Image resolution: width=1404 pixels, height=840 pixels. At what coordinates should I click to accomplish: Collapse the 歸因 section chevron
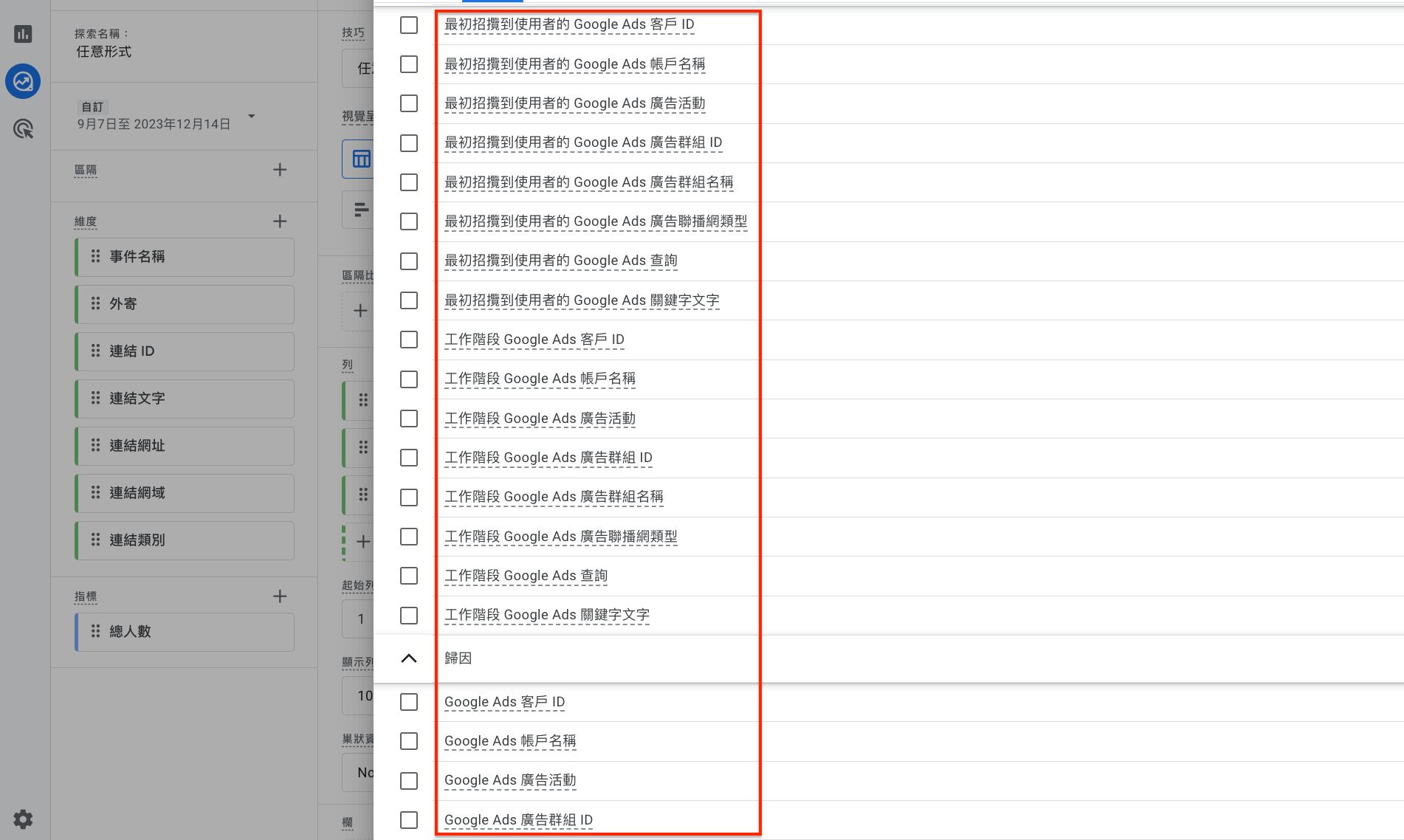click(x=409, y=658)
